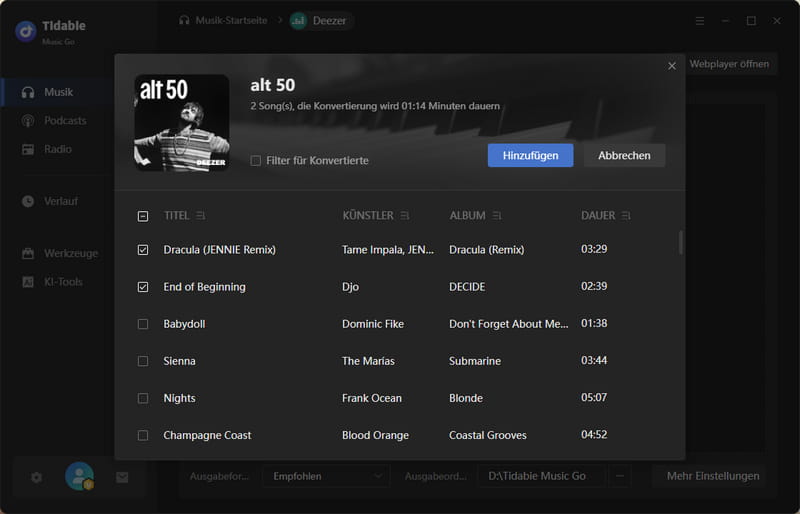Image resolution: width=800 pixels, height=514 pixels.
Task: Click the Deezer service icon in breadcrumb
Action: click(x=298, y=21)
